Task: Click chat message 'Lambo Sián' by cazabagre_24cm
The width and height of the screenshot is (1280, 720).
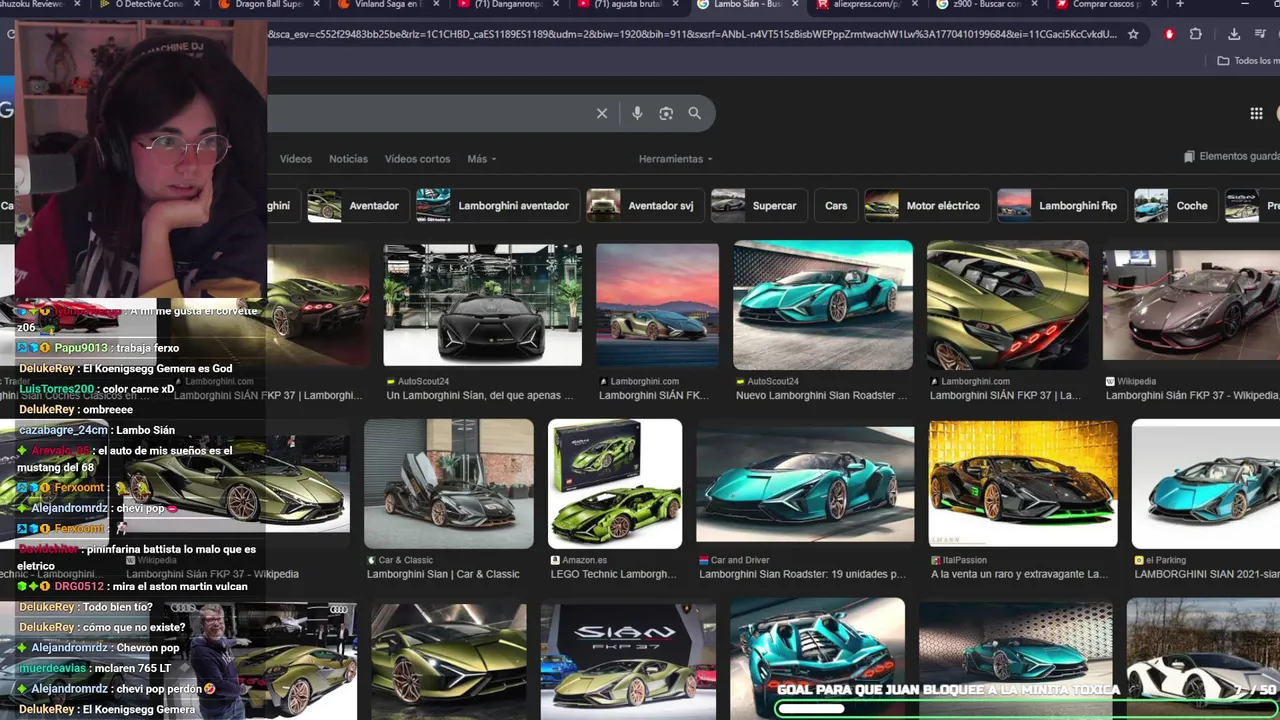Action: click(97, 430)
